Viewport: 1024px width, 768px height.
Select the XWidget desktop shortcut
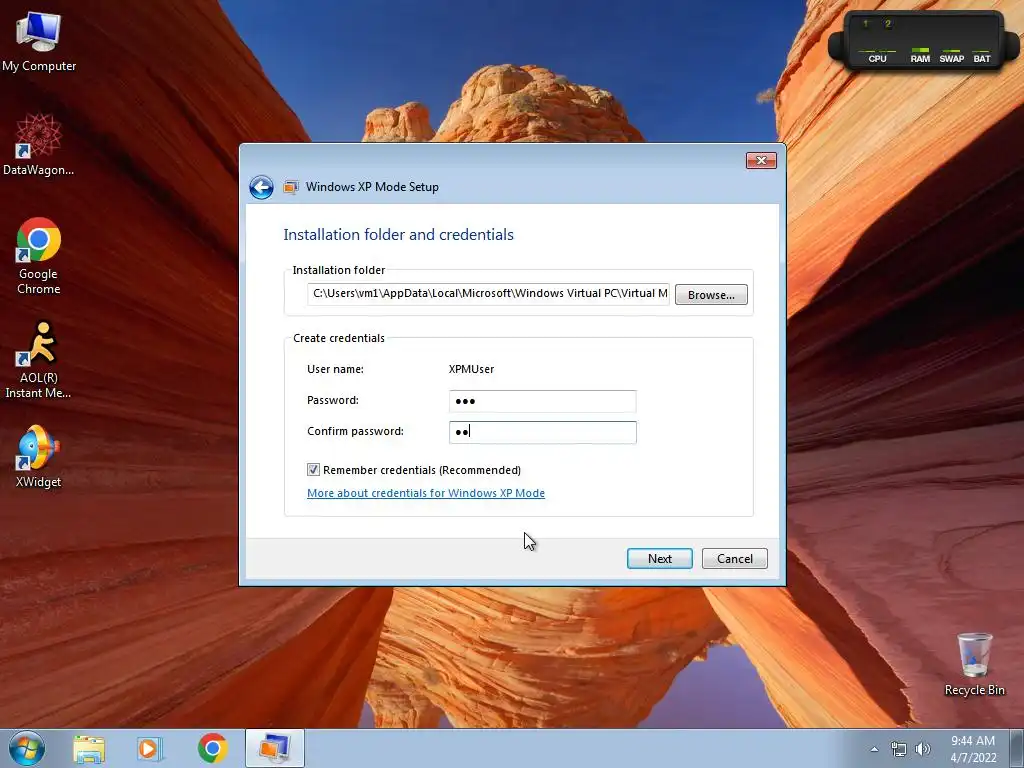pos(39,456)
